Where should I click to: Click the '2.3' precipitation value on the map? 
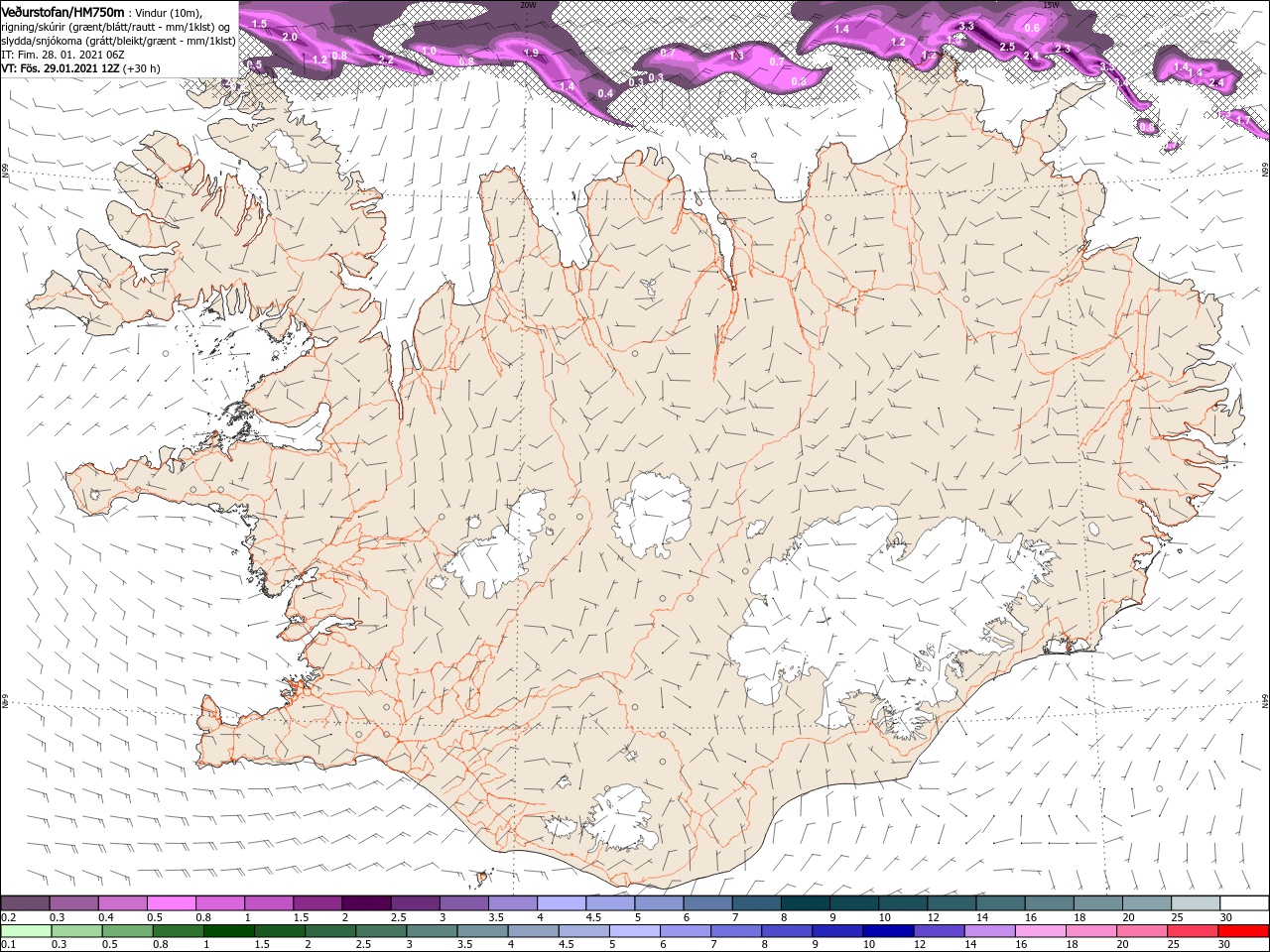pyautogui.click(x=1062, y=49)
